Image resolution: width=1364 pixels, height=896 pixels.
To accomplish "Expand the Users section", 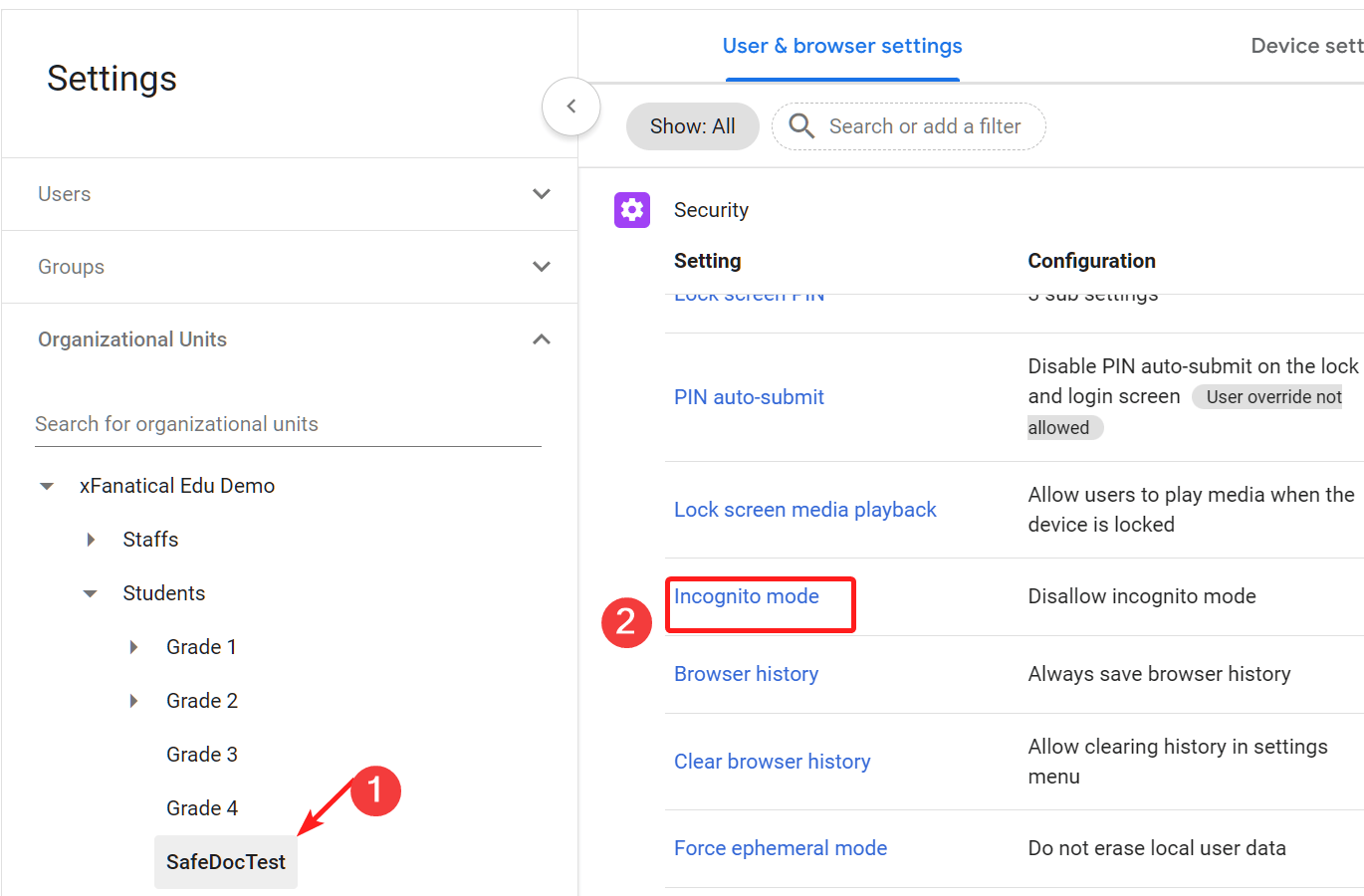I will [541, 194].
